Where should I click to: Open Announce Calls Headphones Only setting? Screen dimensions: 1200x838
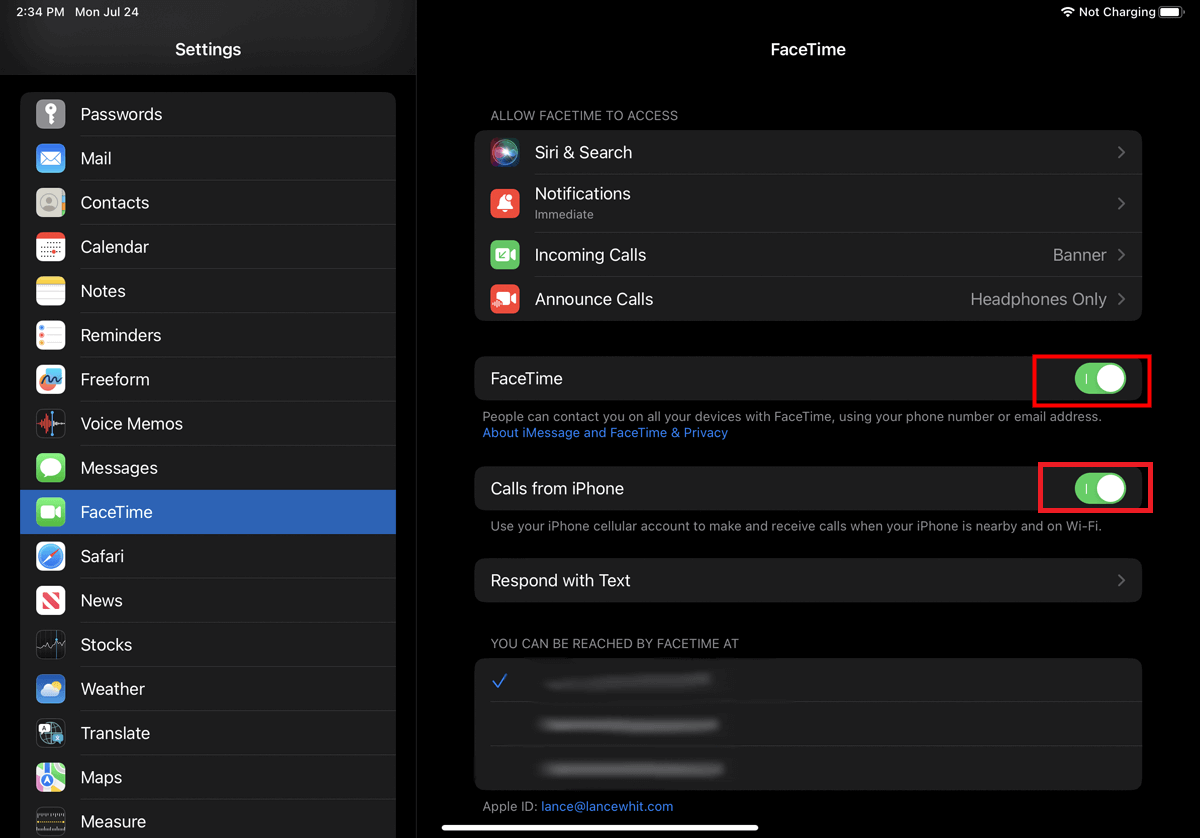pos(1046,299)
